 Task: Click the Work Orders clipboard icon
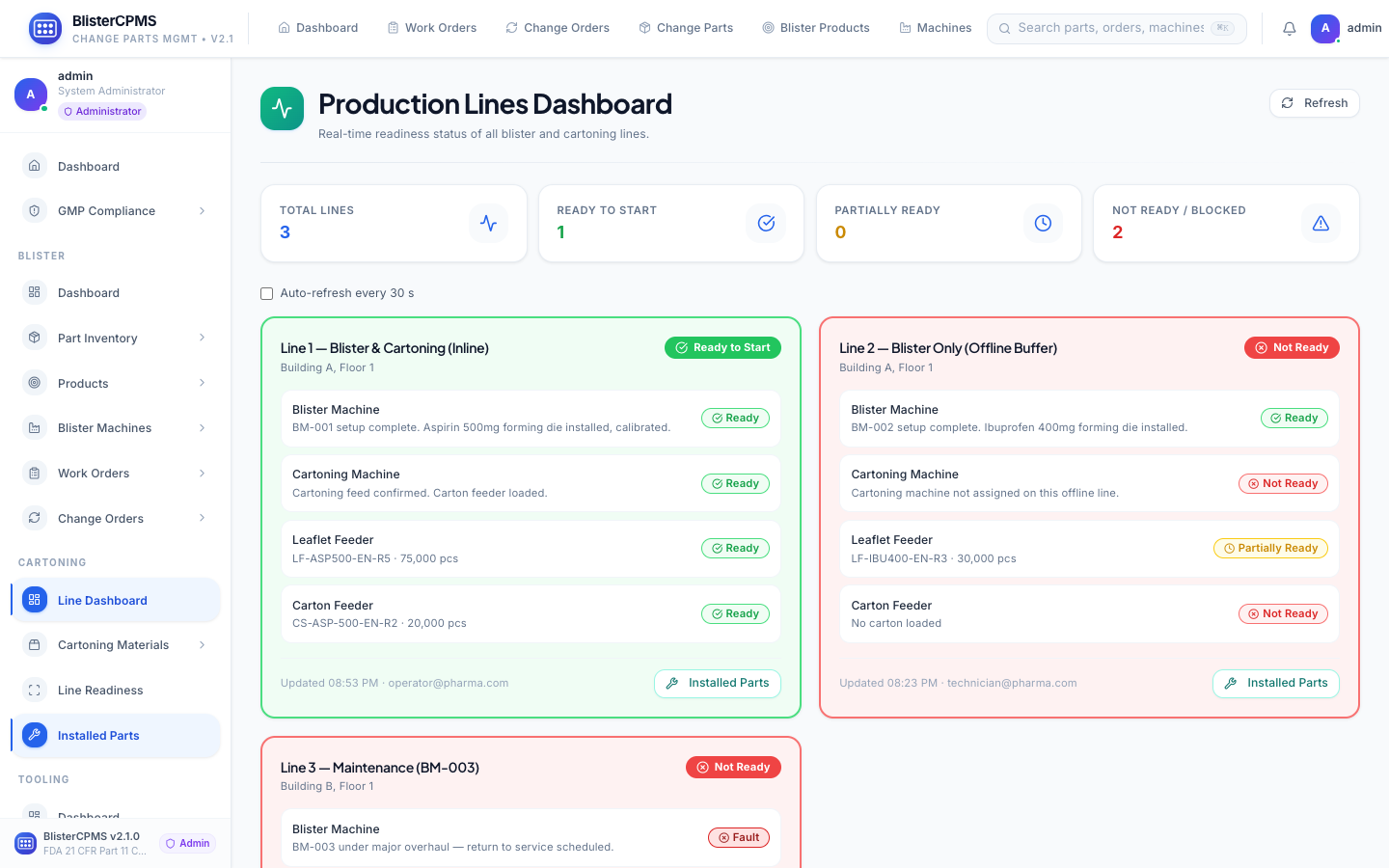[x=35, y=473]
